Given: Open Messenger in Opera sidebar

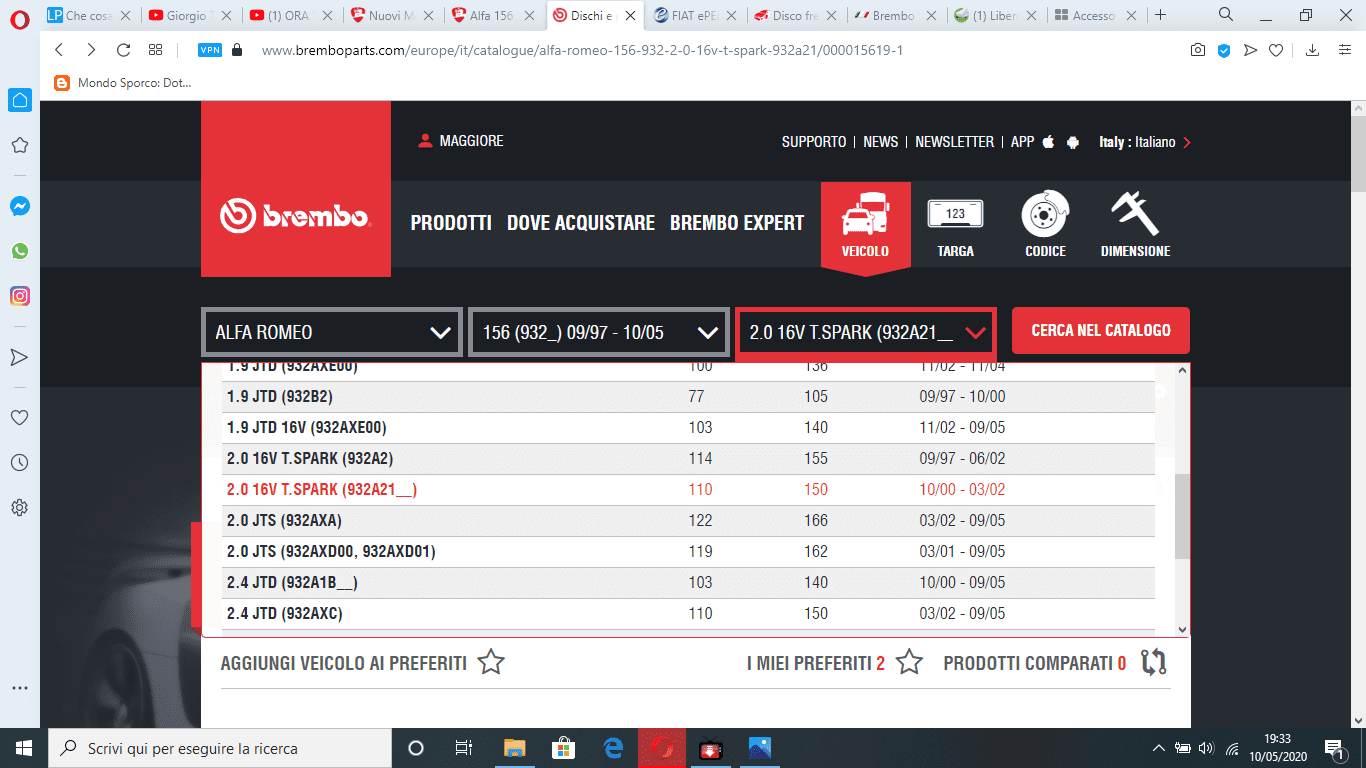Looking at the screenshot, I should [19, 206].
